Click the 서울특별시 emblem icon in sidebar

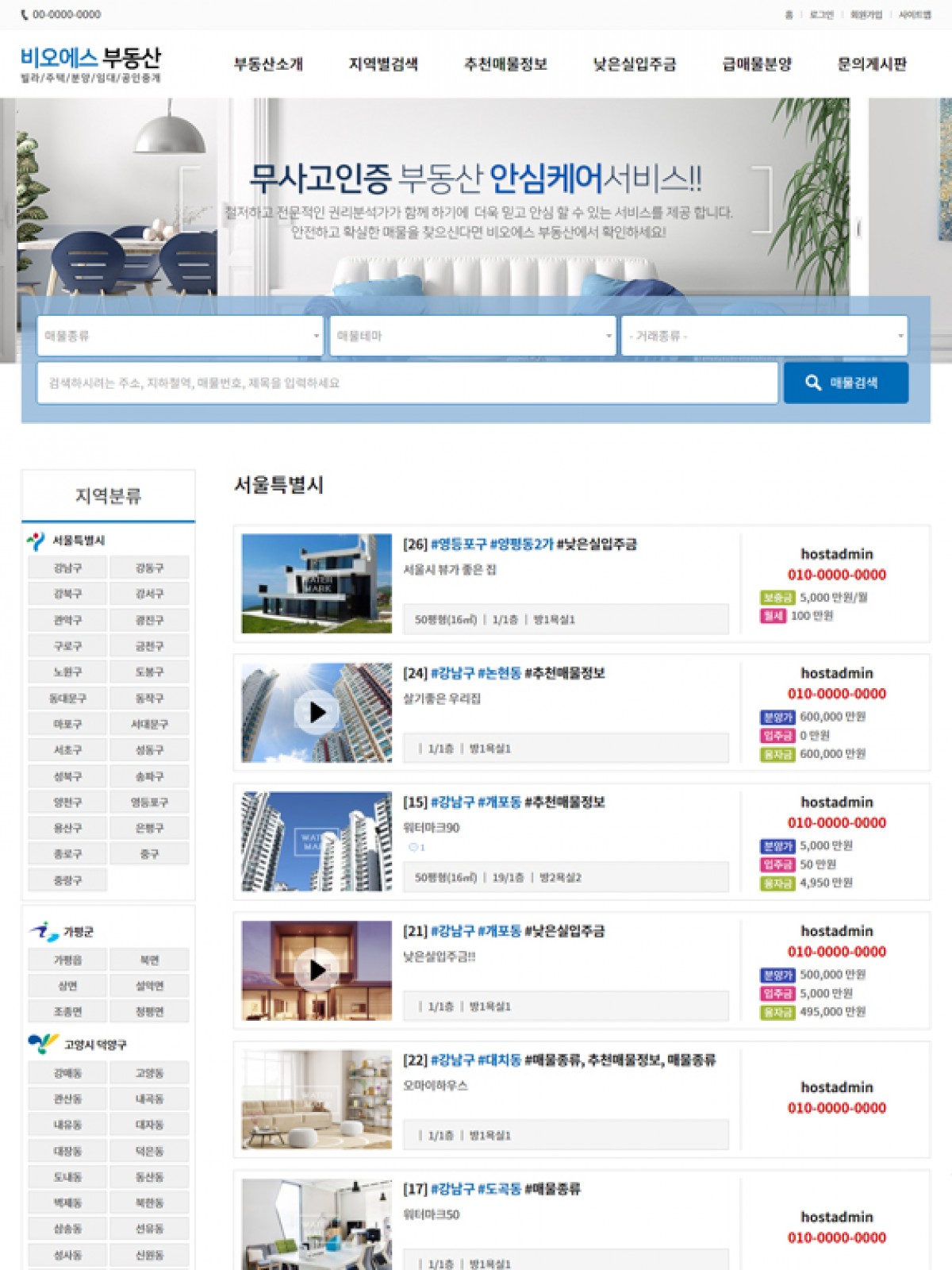(x=36, y=541)
